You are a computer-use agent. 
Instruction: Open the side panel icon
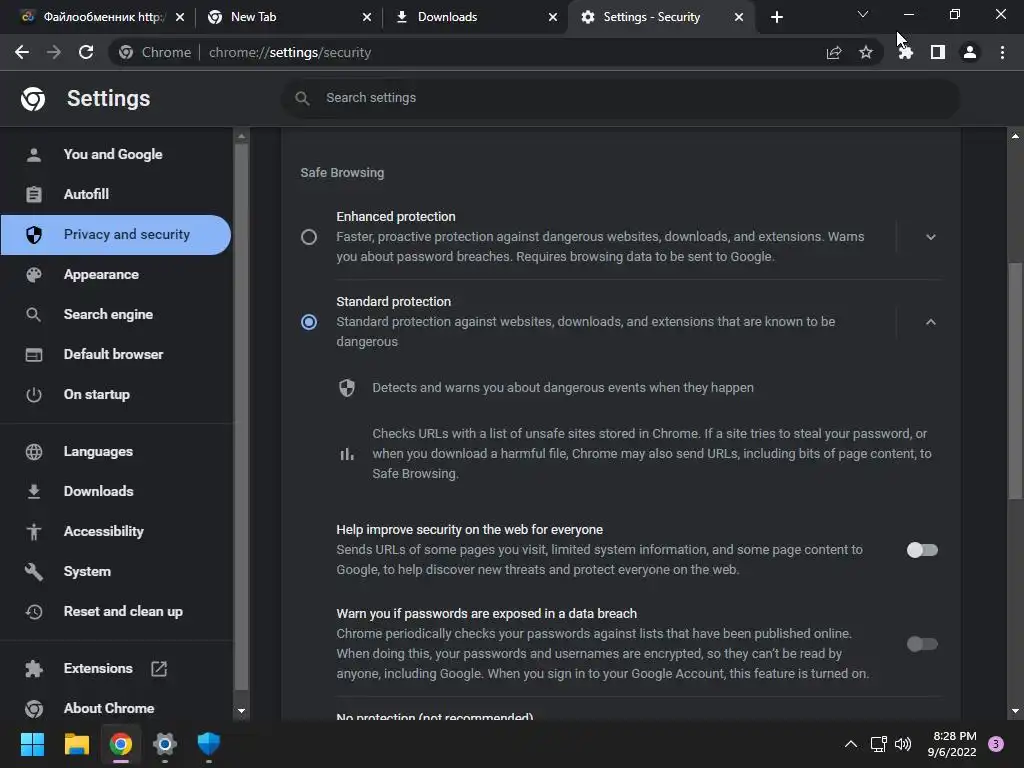(x=938, y=52)
